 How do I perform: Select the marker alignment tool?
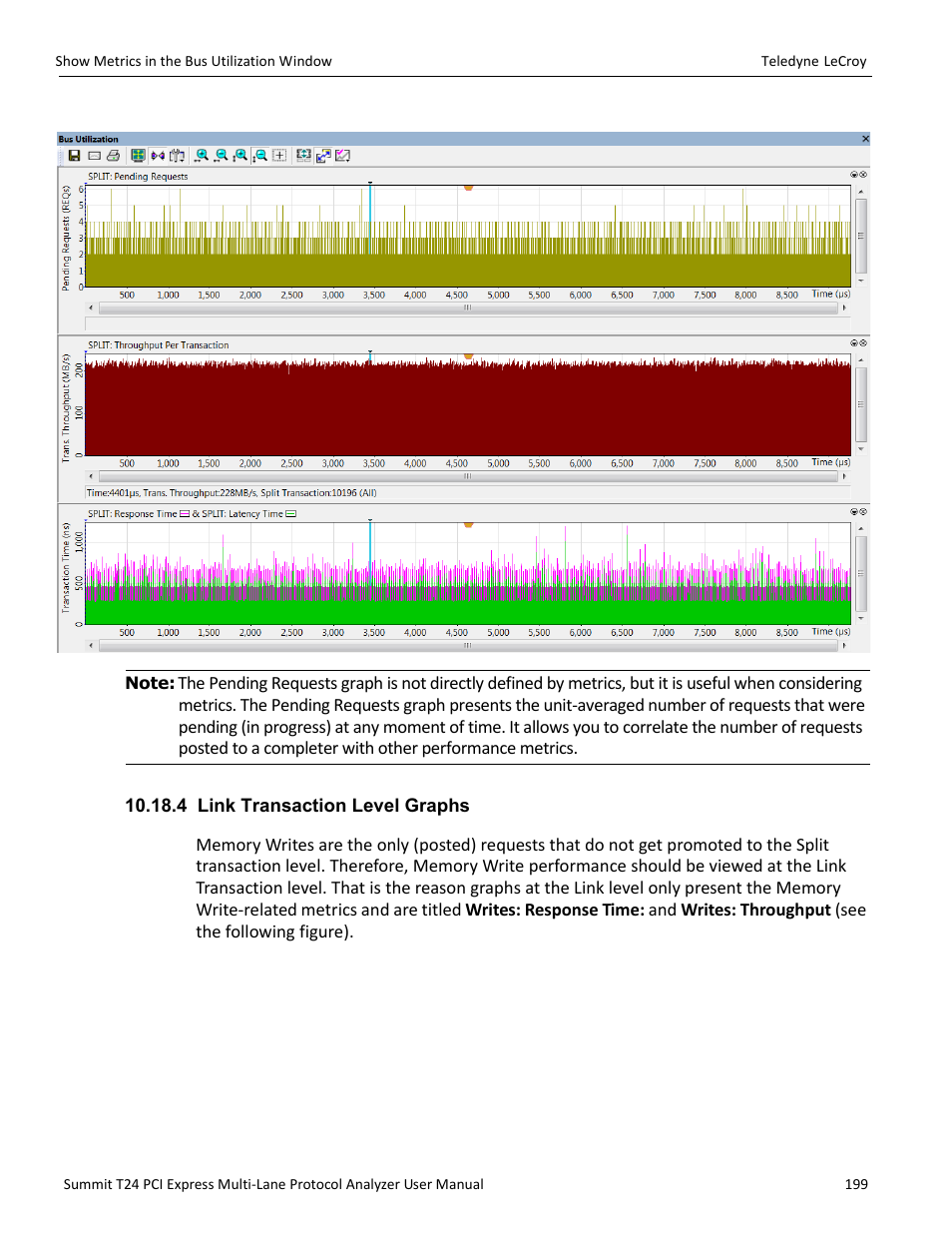click(157, 156)
